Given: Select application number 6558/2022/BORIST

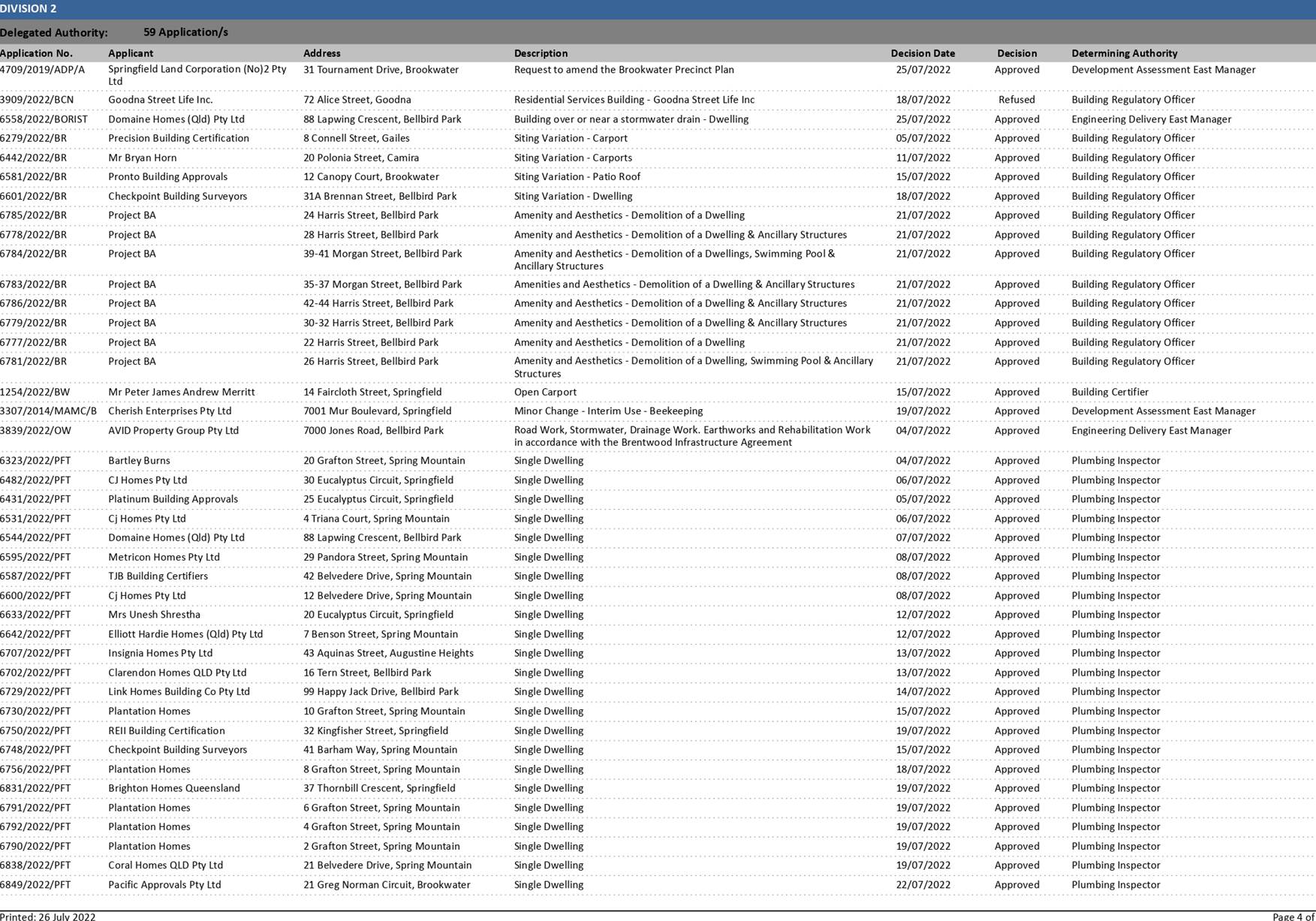Looking at the screenshot, I should pos(44,119).
